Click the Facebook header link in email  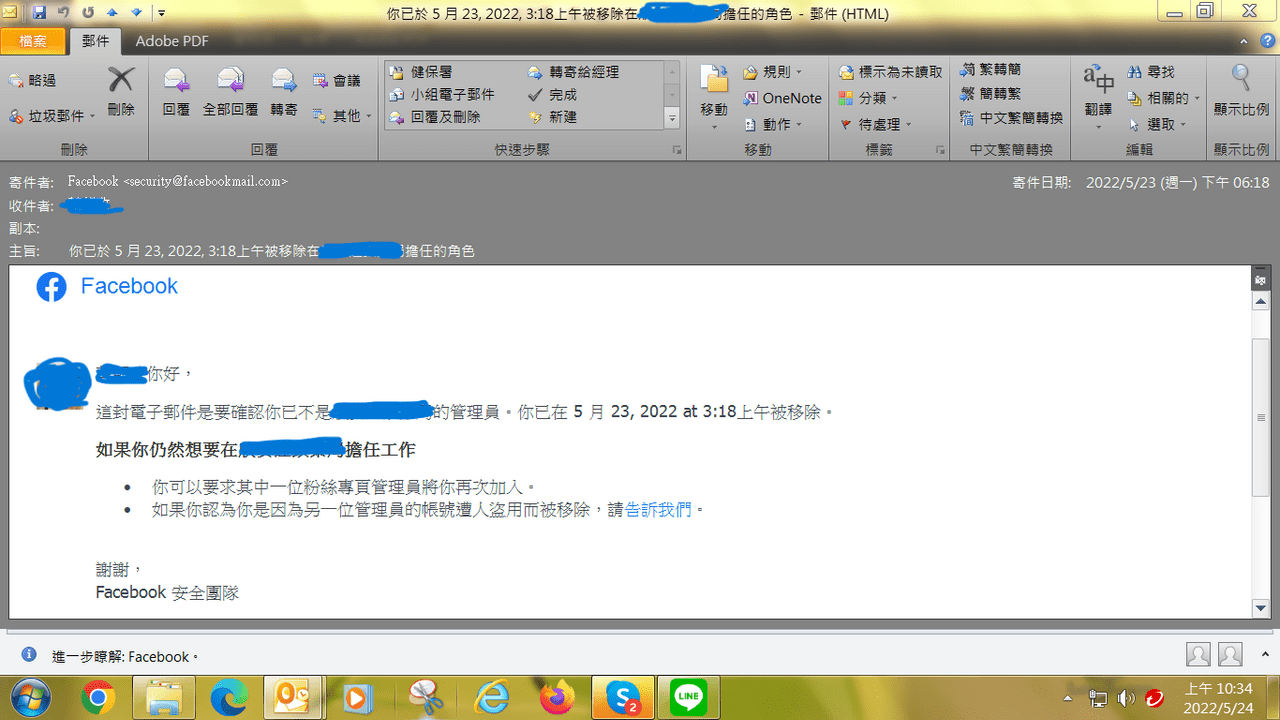pyautogui.click(x=129, y=286)
